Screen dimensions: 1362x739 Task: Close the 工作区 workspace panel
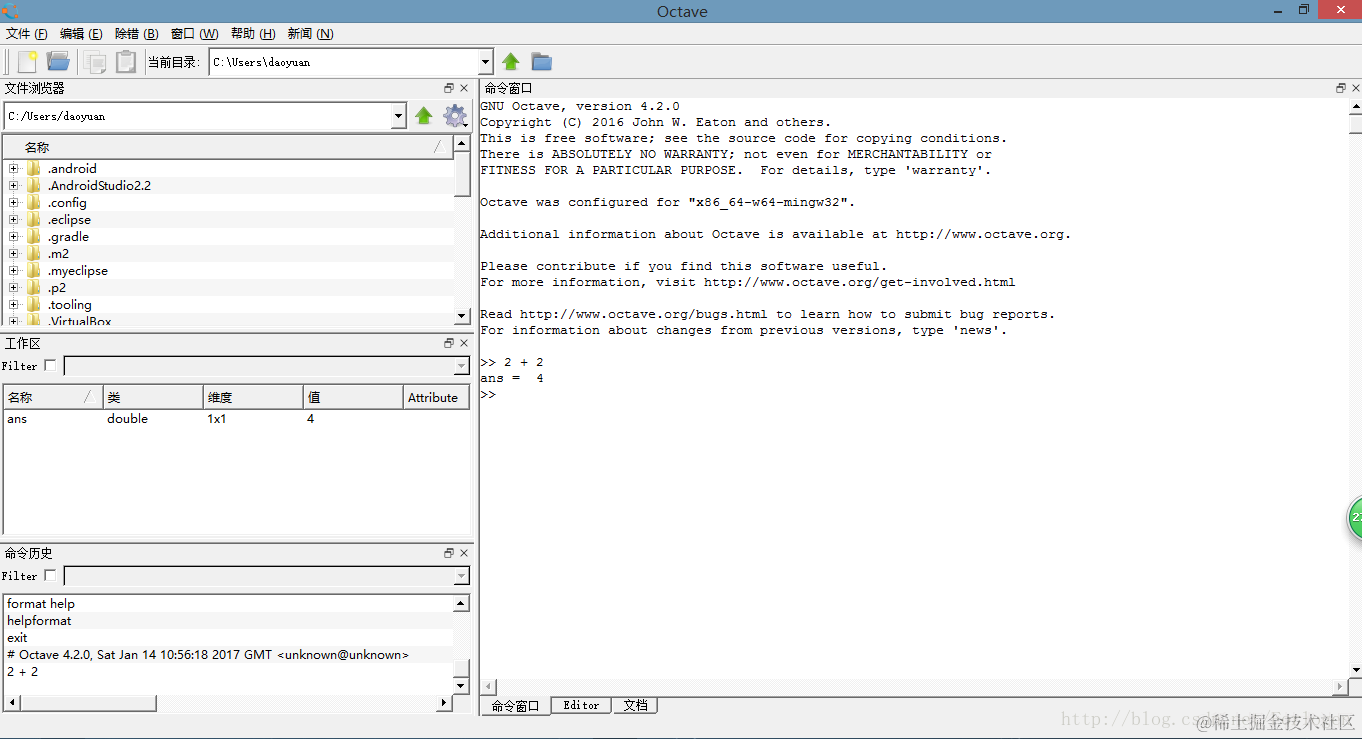pyautogui.click(x=464, y=343)
